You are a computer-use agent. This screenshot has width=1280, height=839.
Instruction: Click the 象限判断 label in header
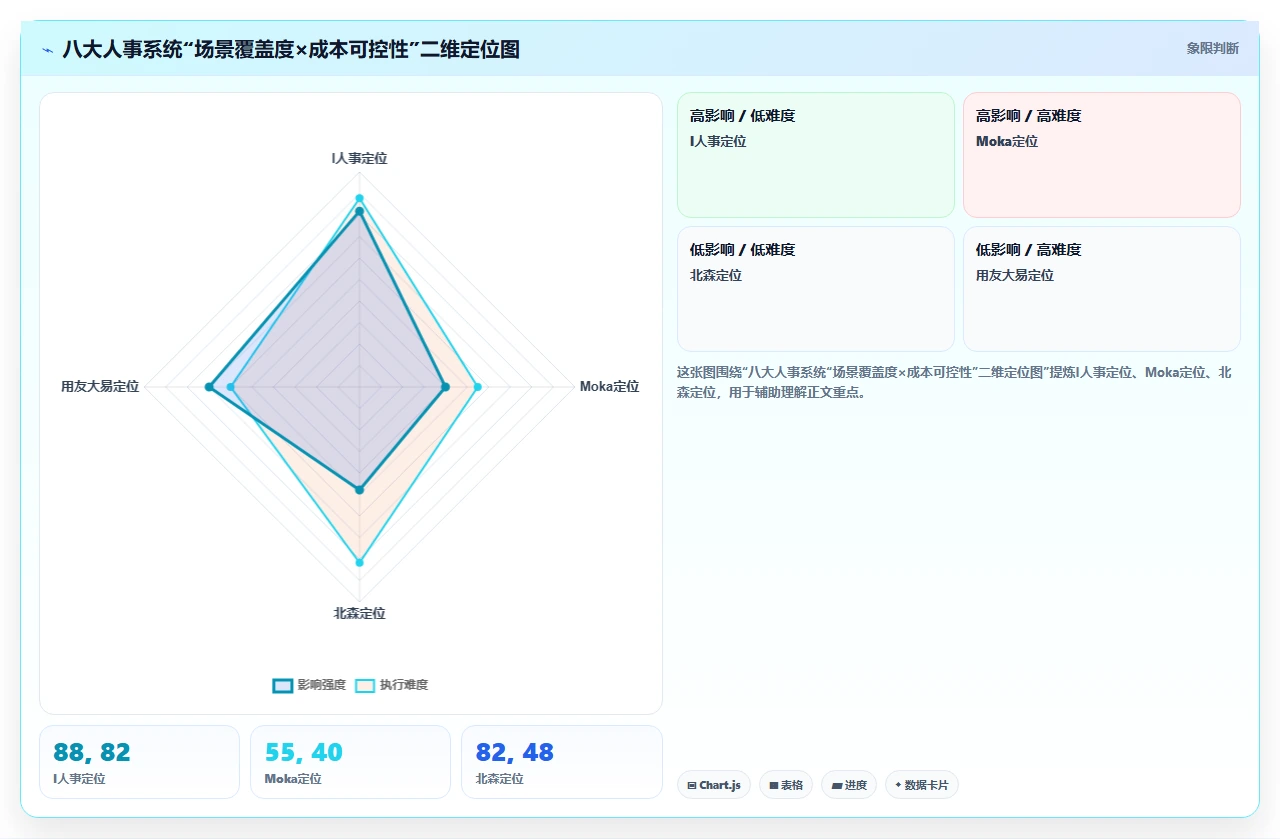(x=1212, y=48)
